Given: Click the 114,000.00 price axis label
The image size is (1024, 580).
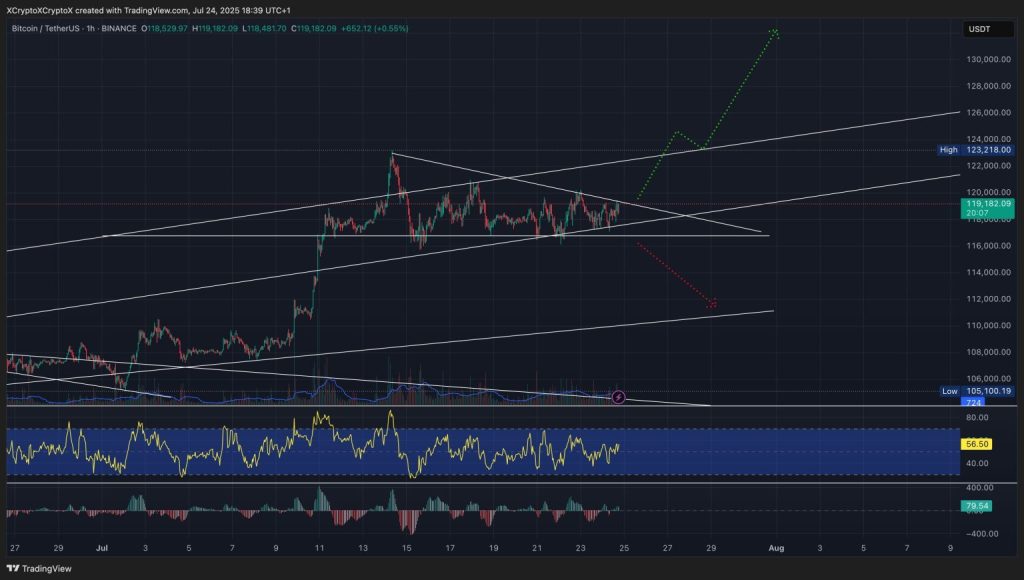Looking at the screenshot, I should (988, 272).
